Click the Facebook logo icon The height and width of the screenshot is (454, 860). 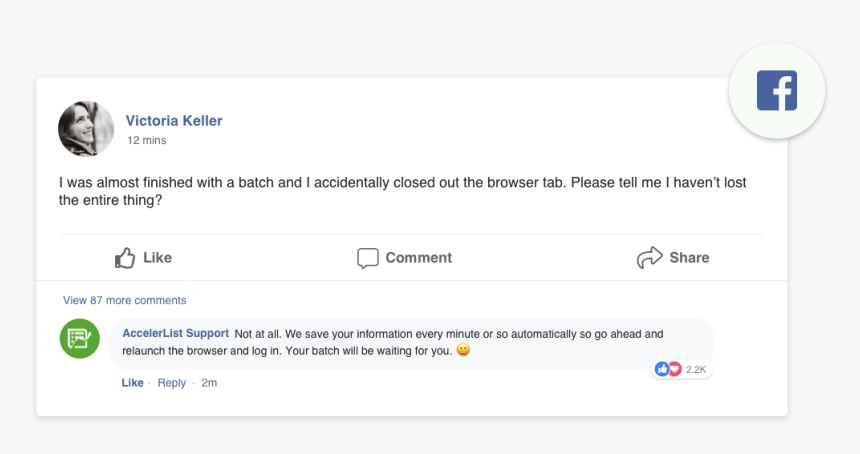tap(777, 90)
